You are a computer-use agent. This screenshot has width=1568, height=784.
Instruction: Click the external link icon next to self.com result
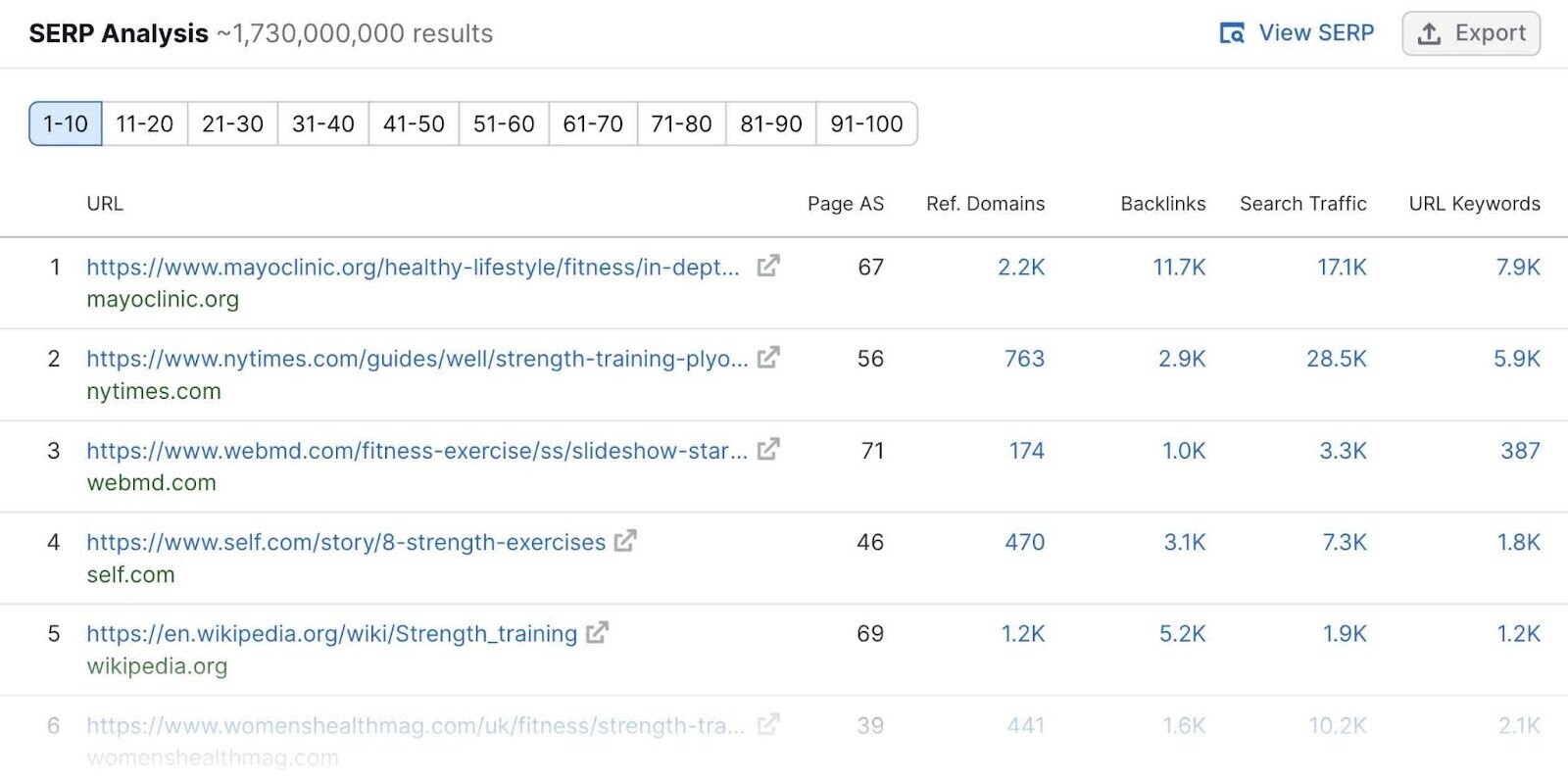[x=626, y=541]
